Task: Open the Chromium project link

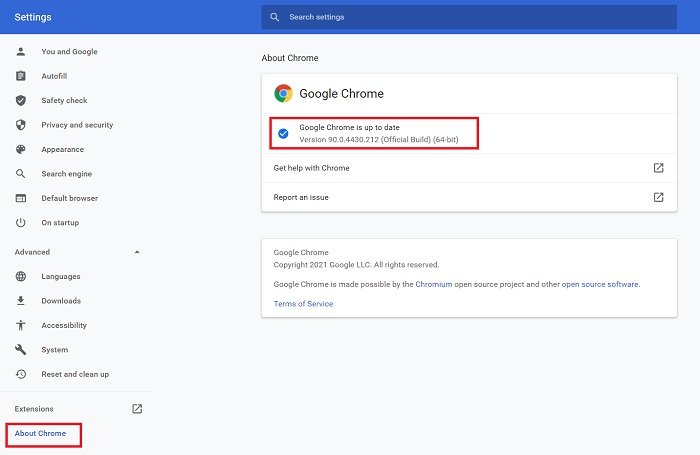Action: (433, 284)
